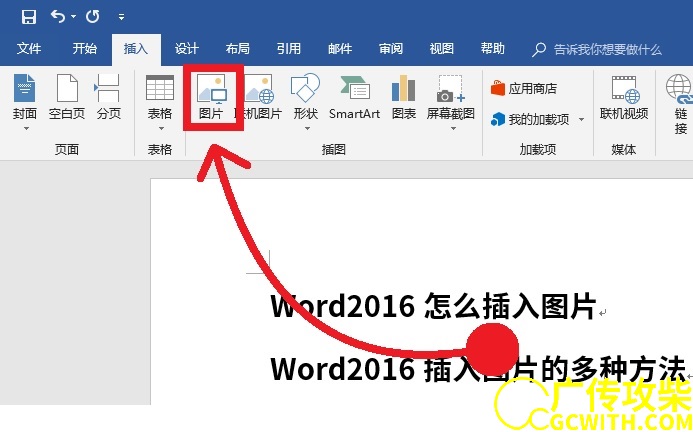Expand the 表格 dropdown arrow
Image resolution: width=693 pixels, height=432 pixels.
(x=161, y=129)
